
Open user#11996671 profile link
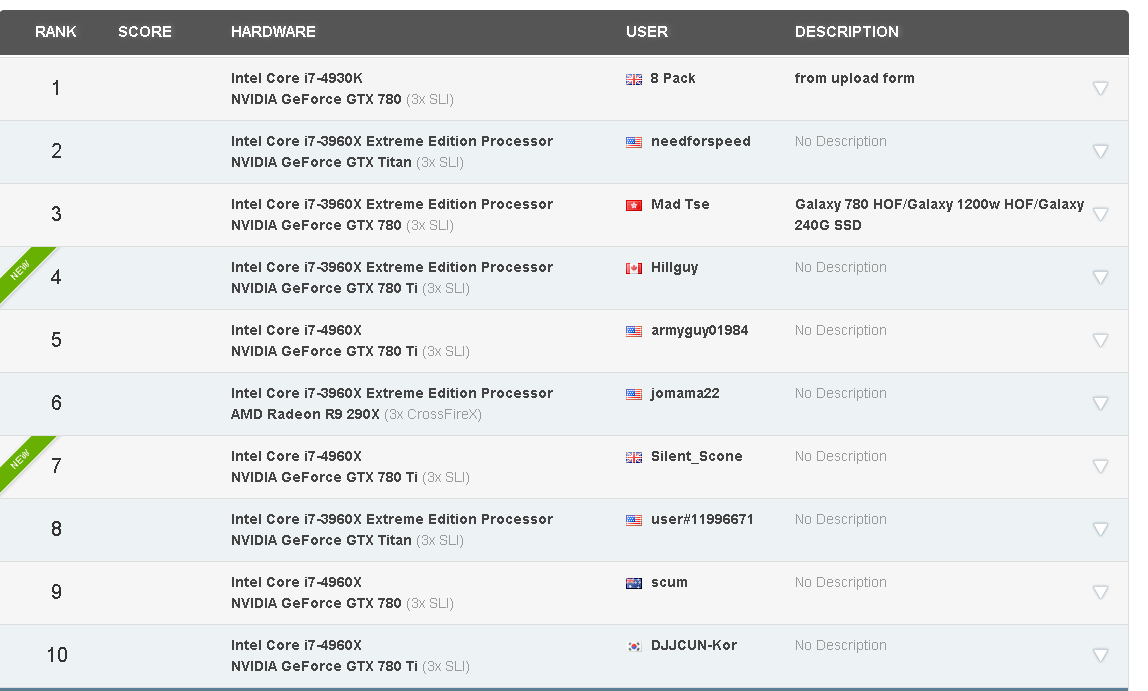click(x=702, y=520)
